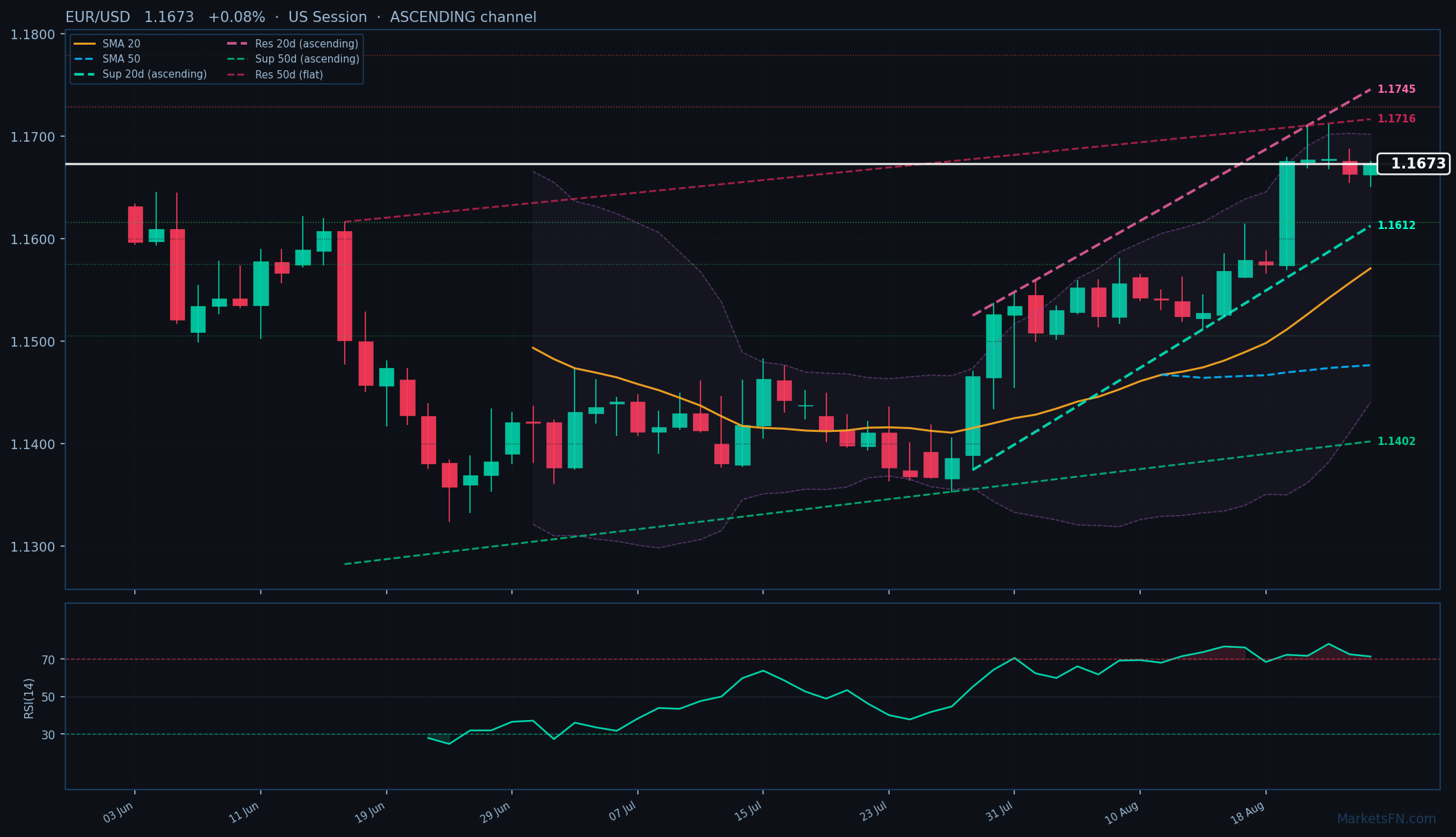Click the 31 Jul date label

pos(1000,812)
